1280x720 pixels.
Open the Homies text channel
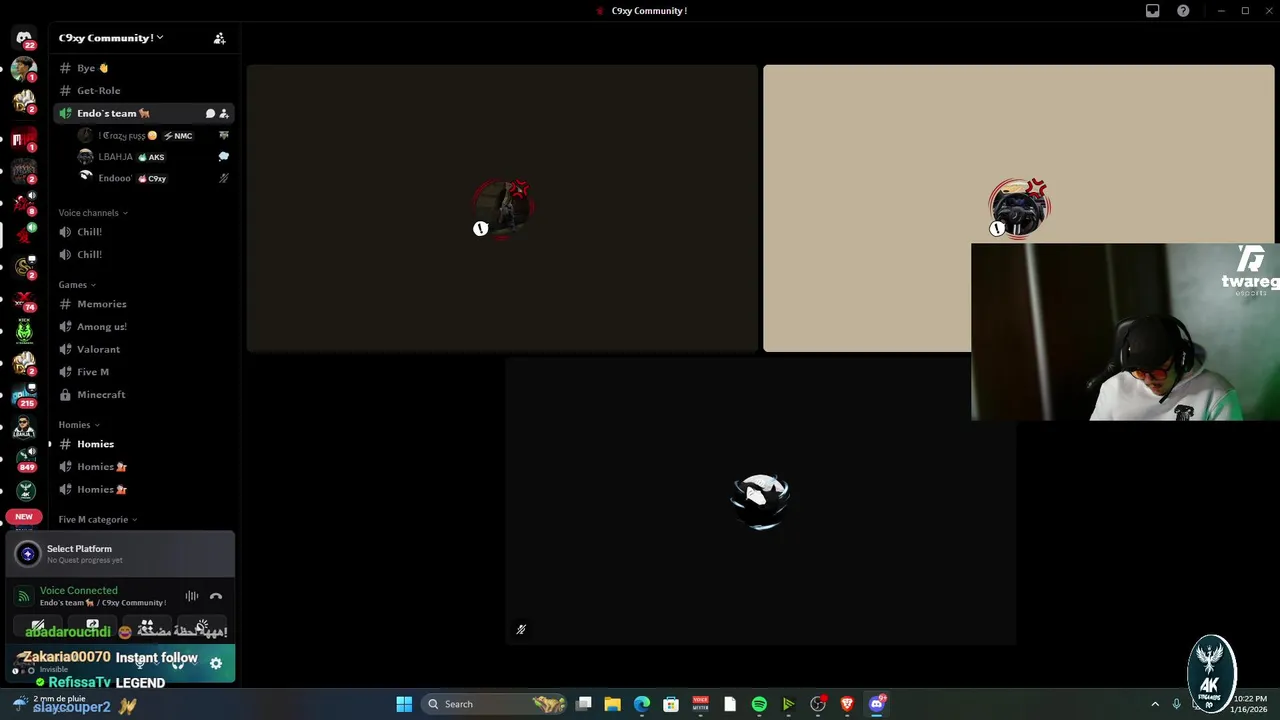[x=144, y=444]
